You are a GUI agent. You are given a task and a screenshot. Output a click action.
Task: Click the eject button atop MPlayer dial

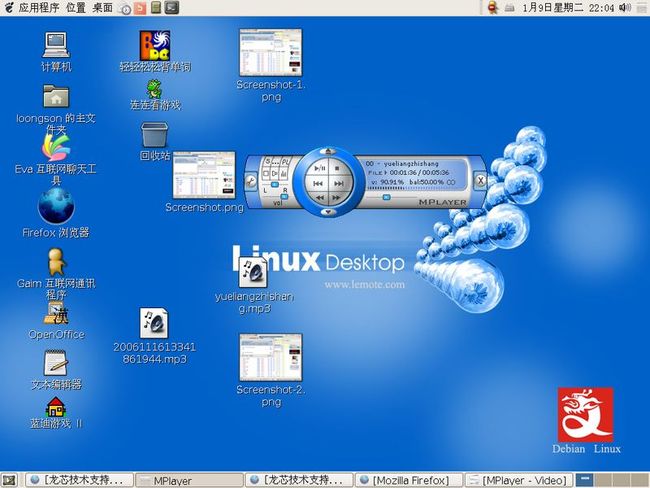[328, 151]
